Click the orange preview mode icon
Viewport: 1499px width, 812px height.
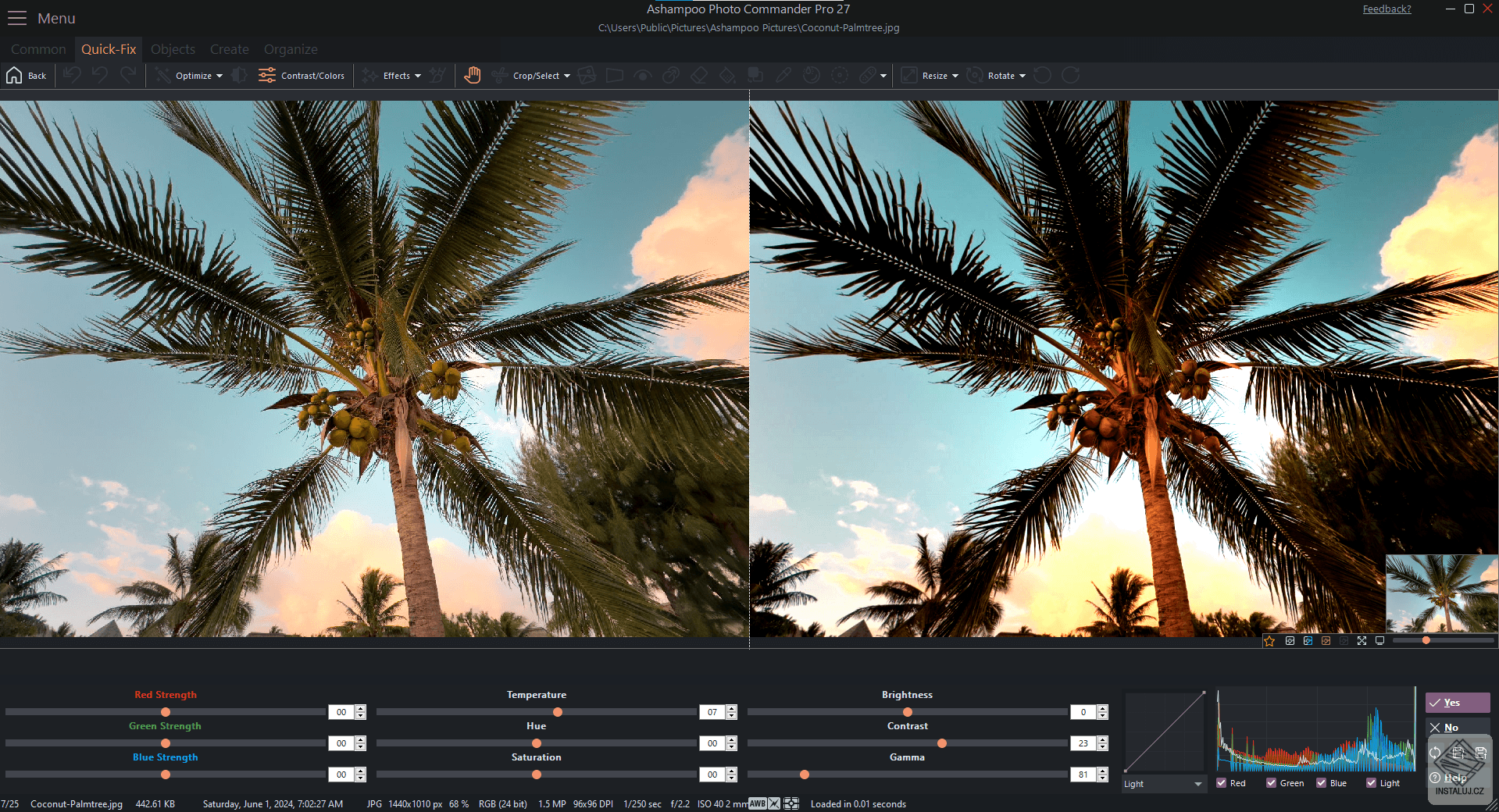1326,641
